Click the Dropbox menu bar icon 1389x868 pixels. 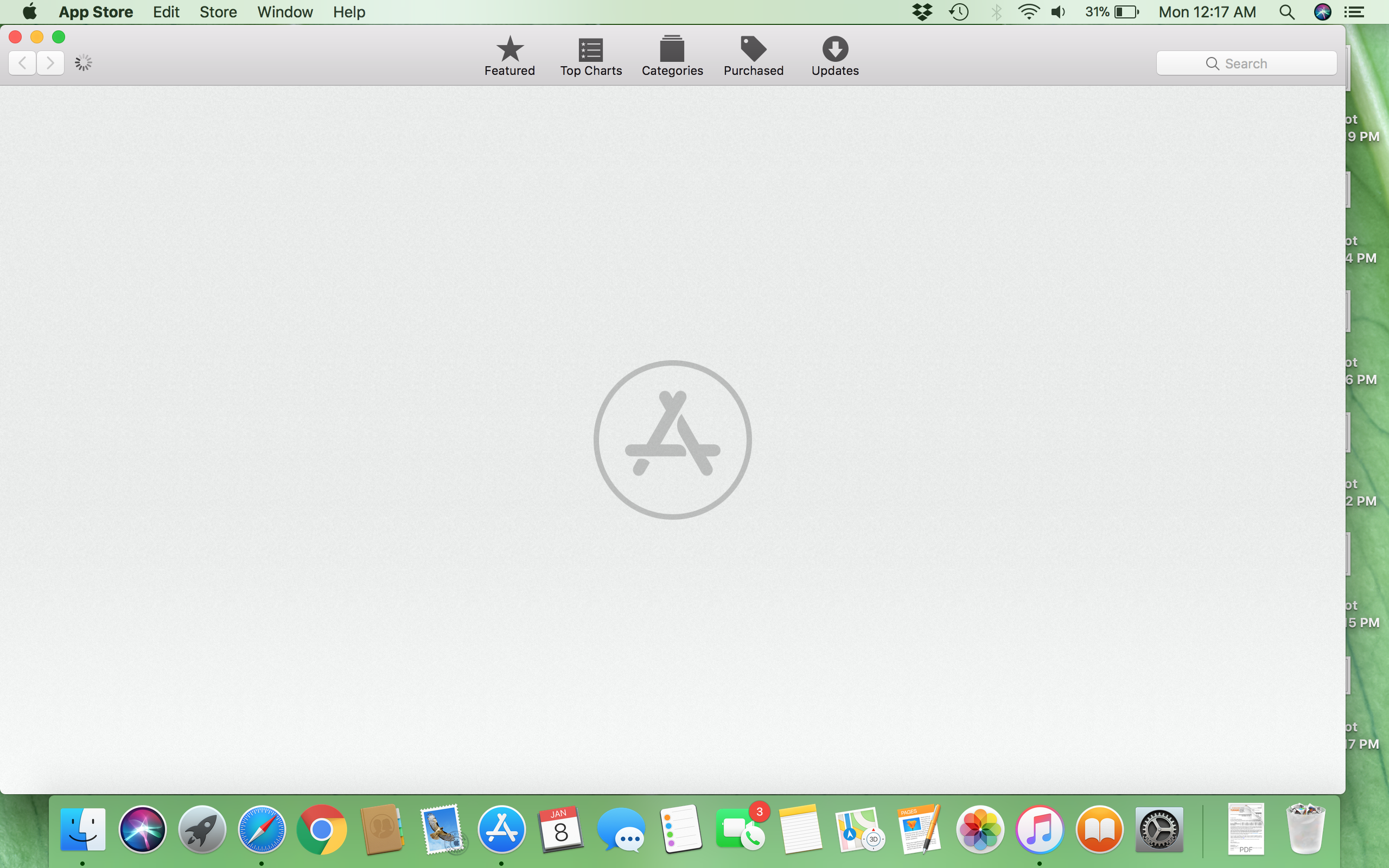pos(922,12)
